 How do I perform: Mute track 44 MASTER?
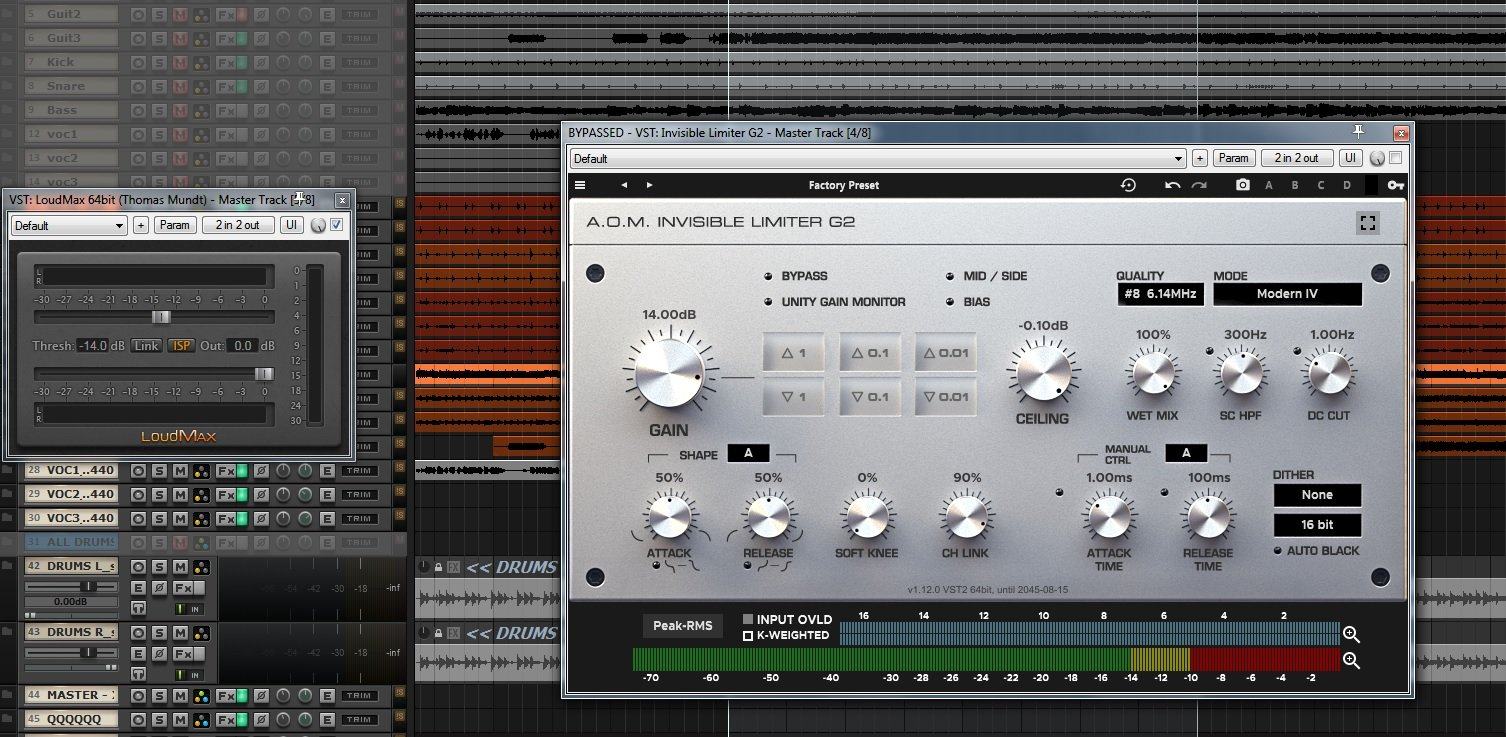(x=180, y=695)
